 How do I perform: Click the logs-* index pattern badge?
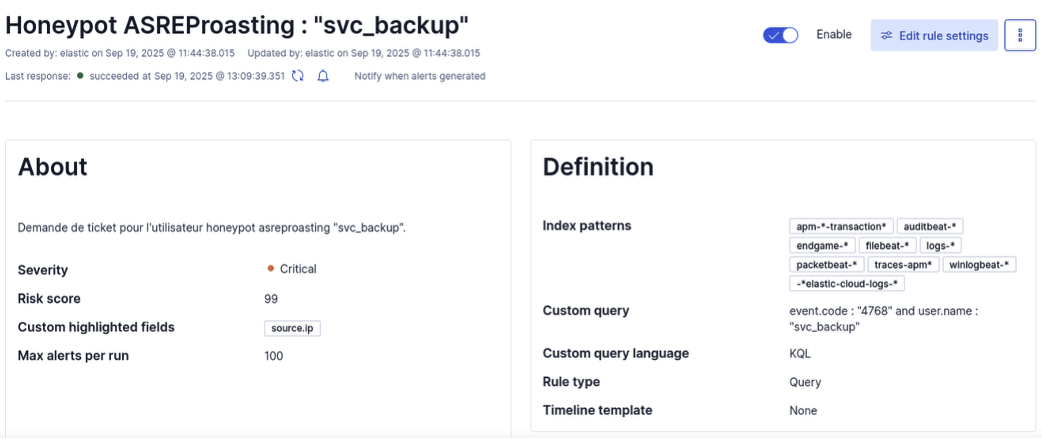(940, 246)
